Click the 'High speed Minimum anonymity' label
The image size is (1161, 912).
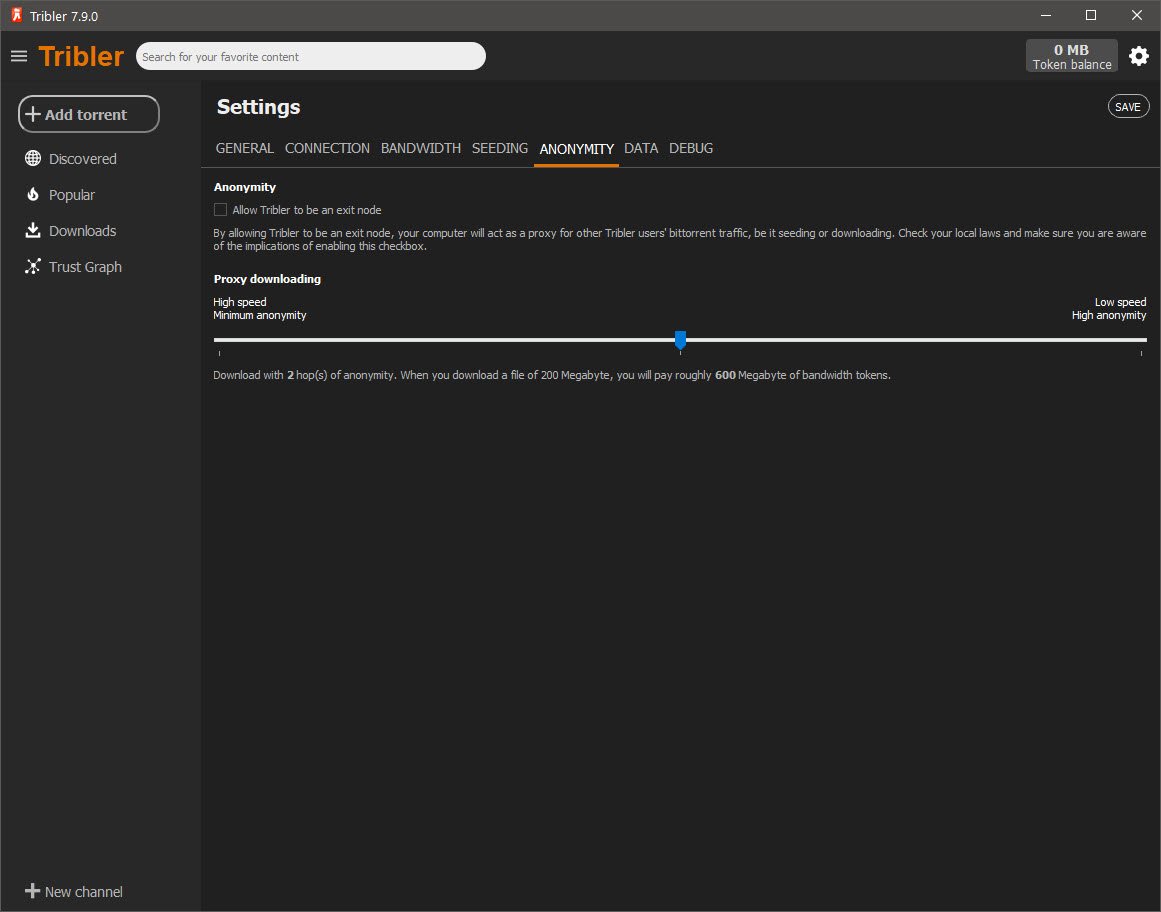click(x=259, y=309)
